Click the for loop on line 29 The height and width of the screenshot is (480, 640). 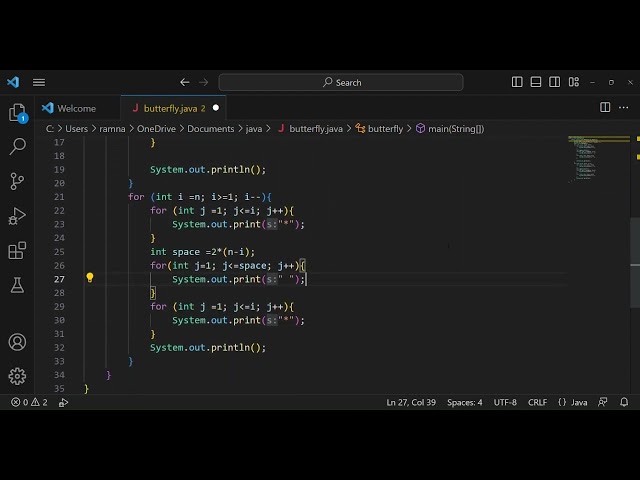coord(222,307)
